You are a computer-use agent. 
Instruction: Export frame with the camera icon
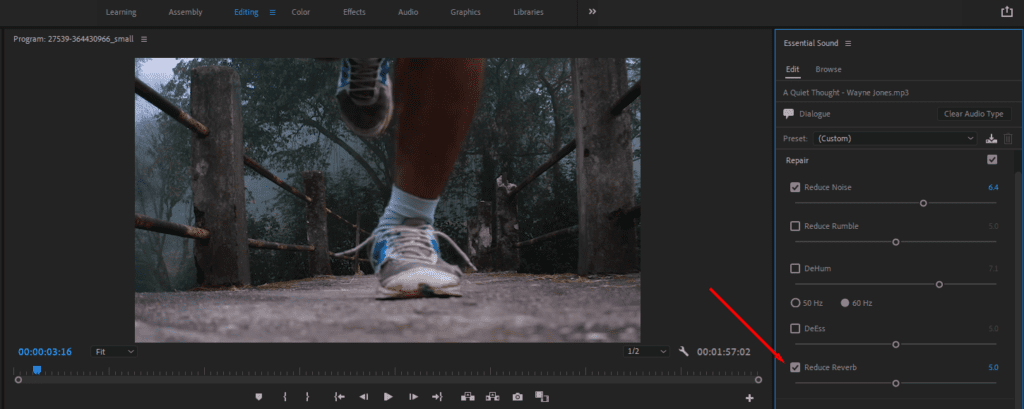[517, 397]
